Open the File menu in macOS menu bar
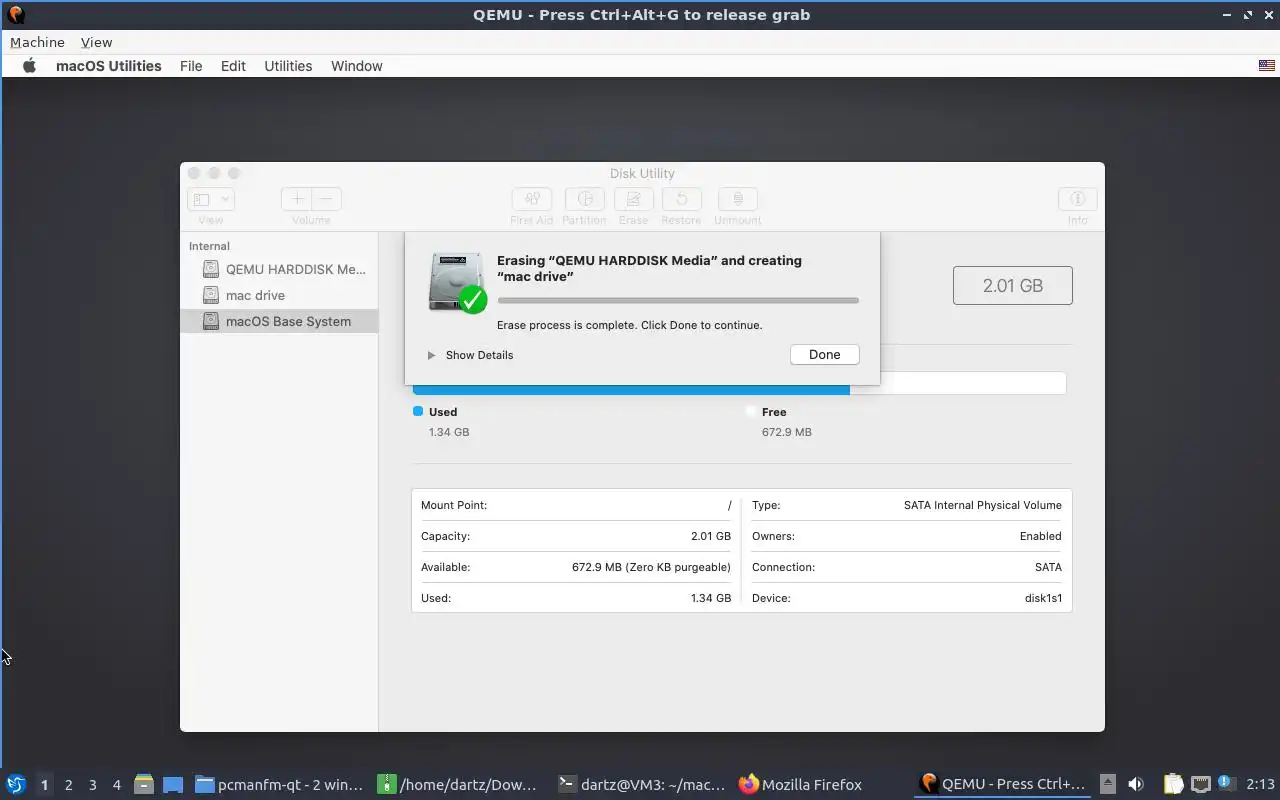The height and width of the screenshot is (800, 1280). click(191, 66)
